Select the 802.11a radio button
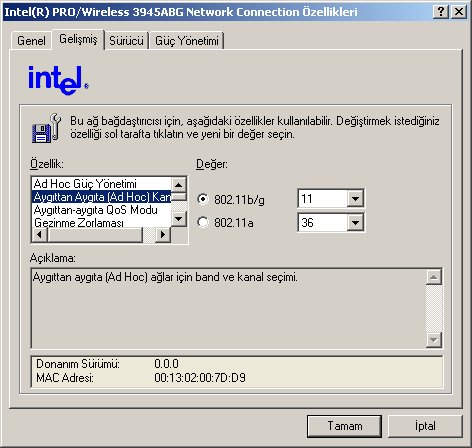This screenshot has height=448, width=472. click(x=203, y=222)
